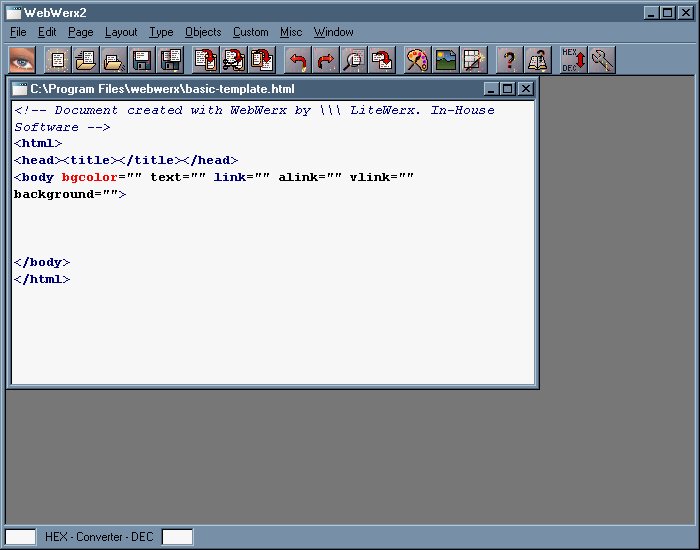Click the folder with document template icon
The image size is (700, 550).
pos(86,59)
